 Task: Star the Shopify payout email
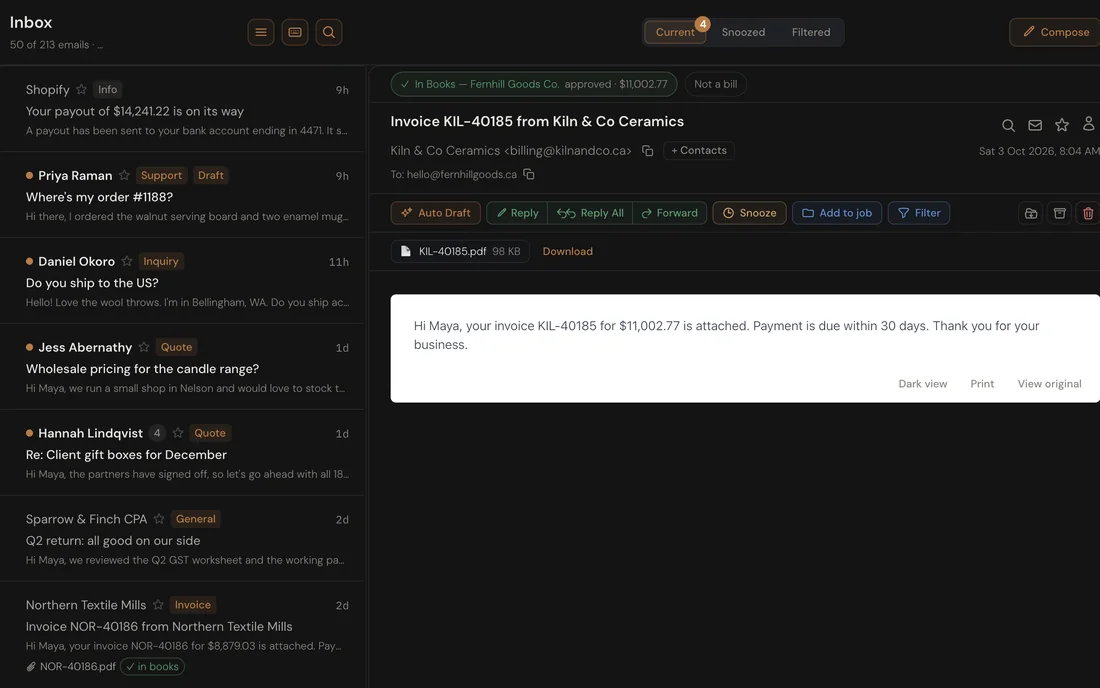81,89
